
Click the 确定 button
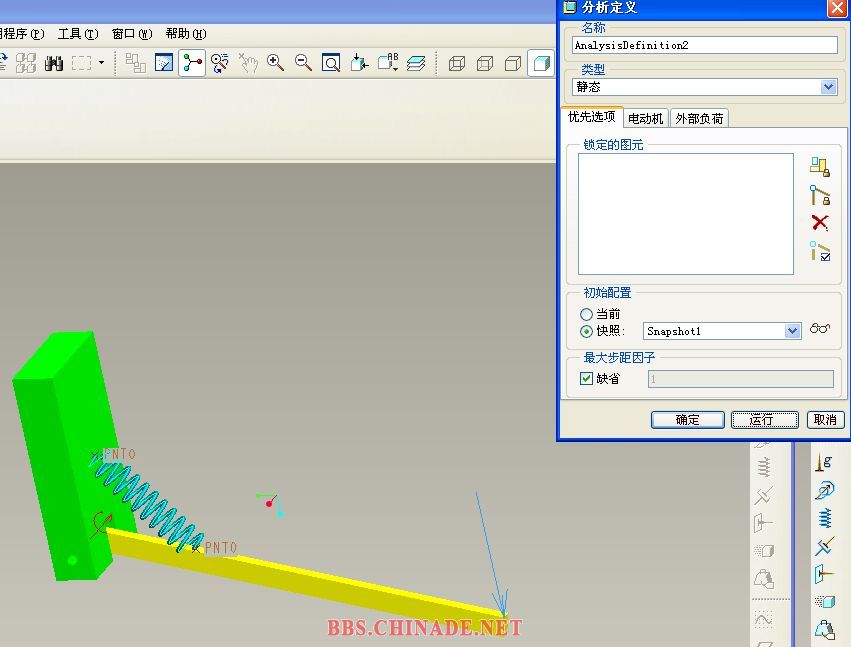click(x=687, y=420)
